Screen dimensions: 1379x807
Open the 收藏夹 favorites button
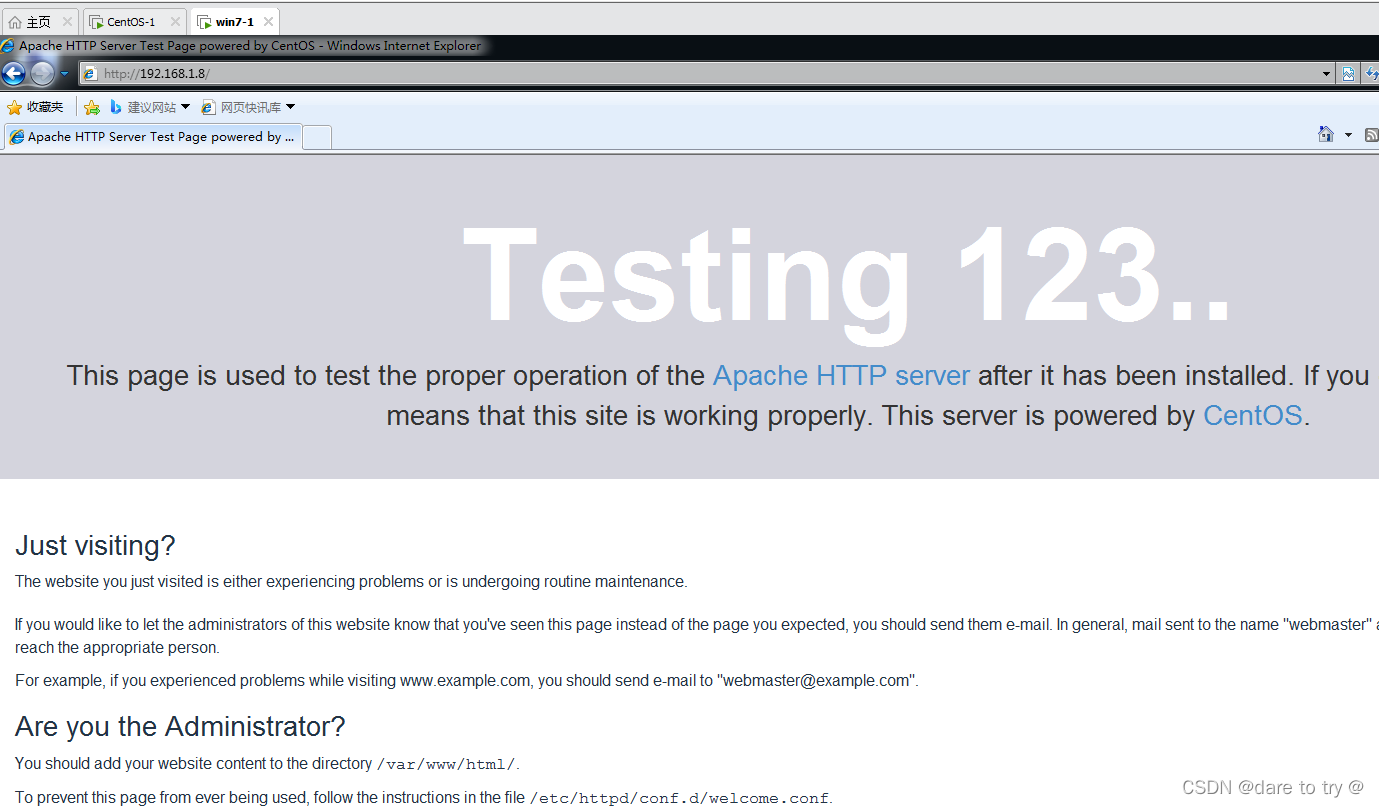coord(35,107)
